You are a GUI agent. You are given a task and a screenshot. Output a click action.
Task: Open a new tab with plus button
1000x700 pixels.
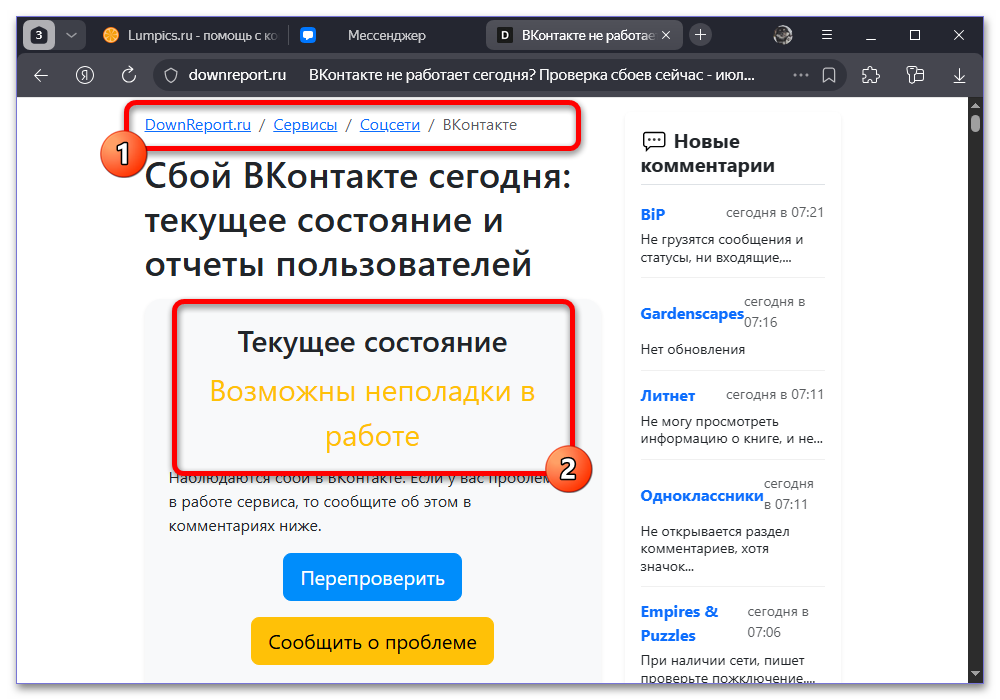coord(700,35)
